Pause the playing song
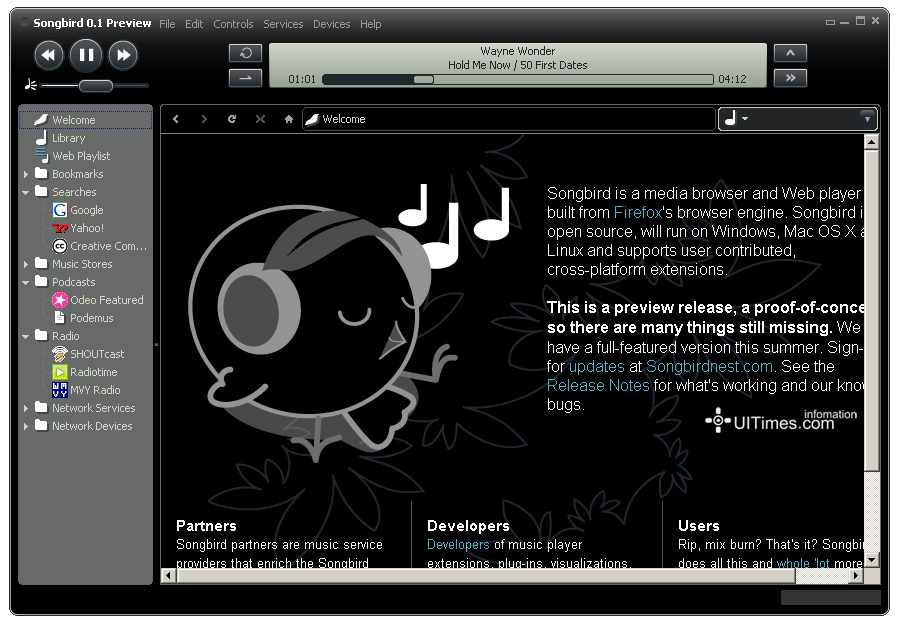Image resolution: width=899 pixels, height=623 pixels. [86, 56]
